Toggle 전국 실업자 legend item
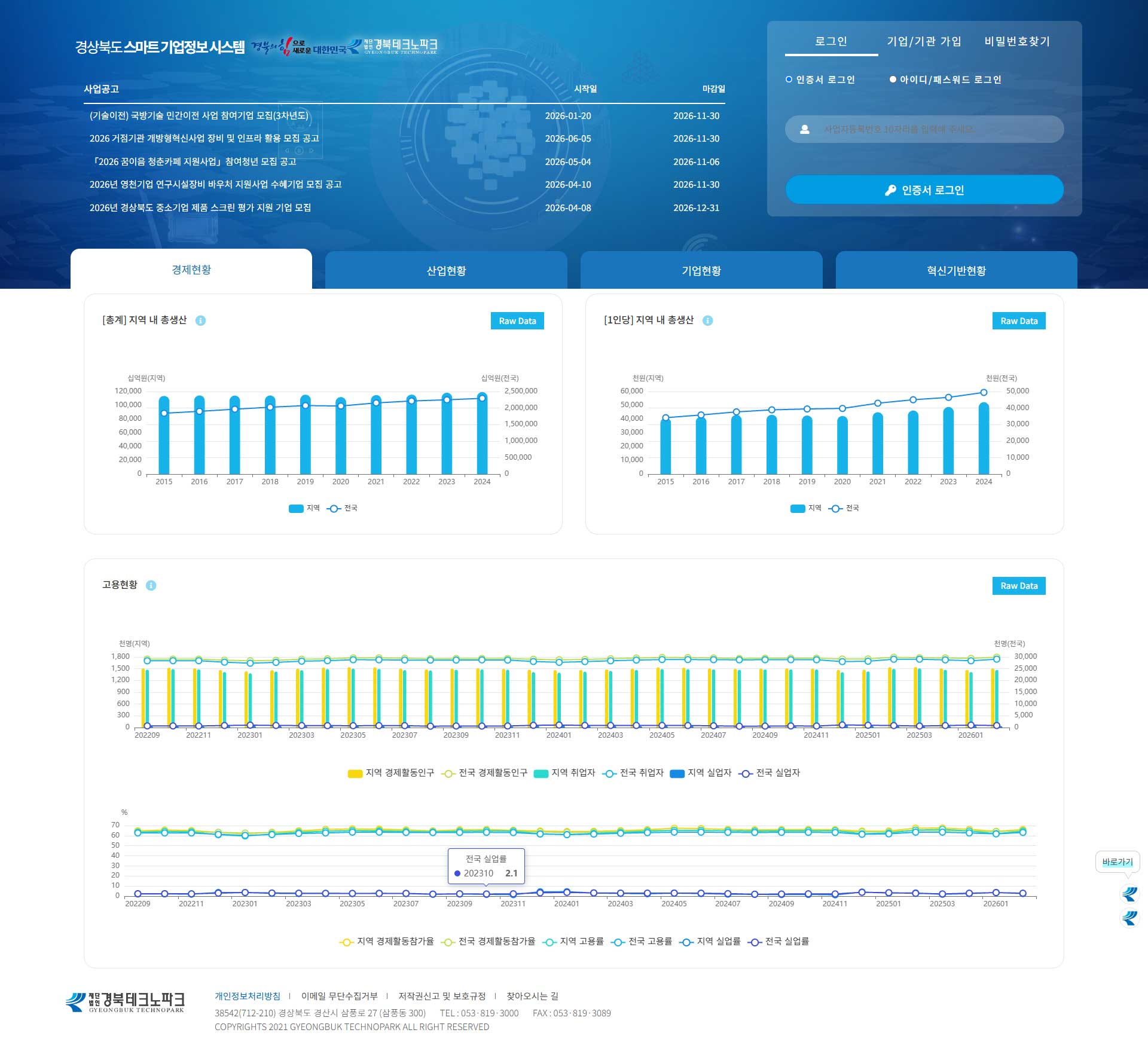 (770, 773)
